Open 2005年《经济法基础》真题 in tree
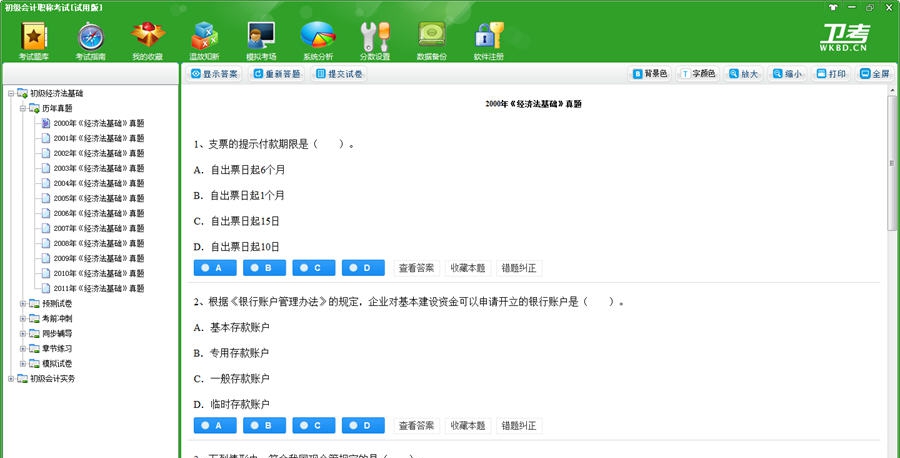 pos(99,198)
